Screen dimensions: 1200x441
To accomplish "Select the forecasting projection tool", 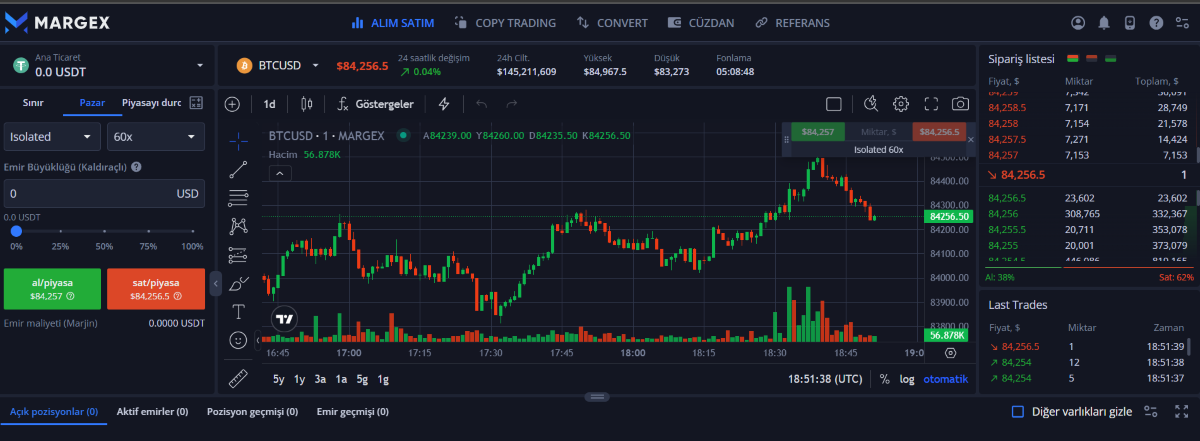I will [238, 255].
